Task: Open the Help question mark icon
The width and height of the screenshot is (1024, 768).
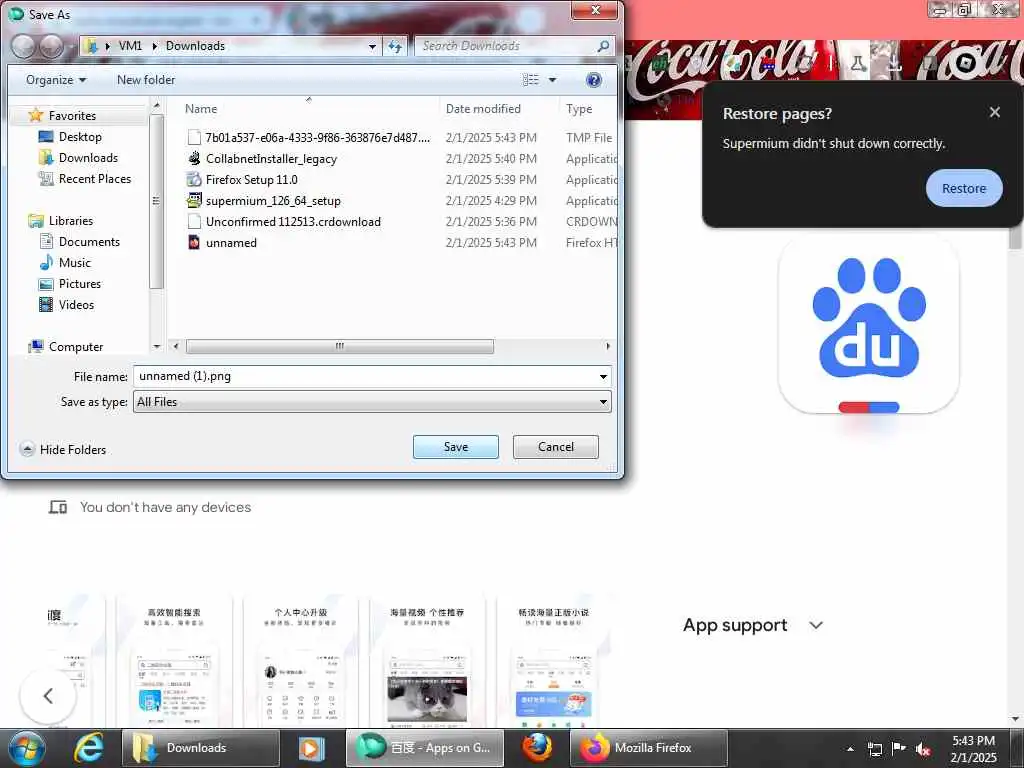Action: (x=593, y=80)
